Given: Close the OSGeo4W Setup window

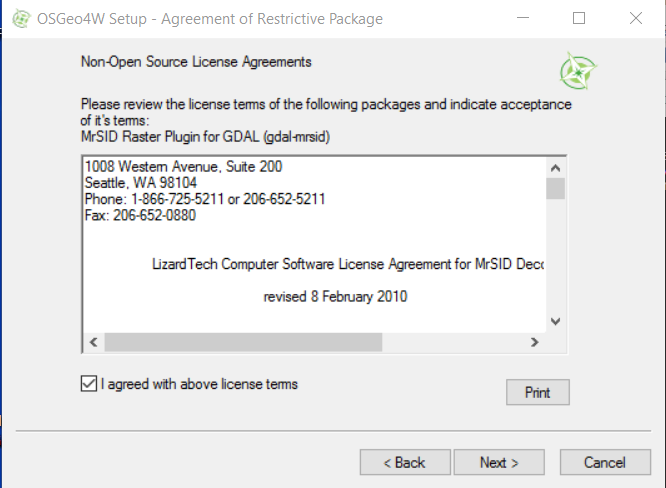Looking at the screenshot, I should click(x=636, y=18).
